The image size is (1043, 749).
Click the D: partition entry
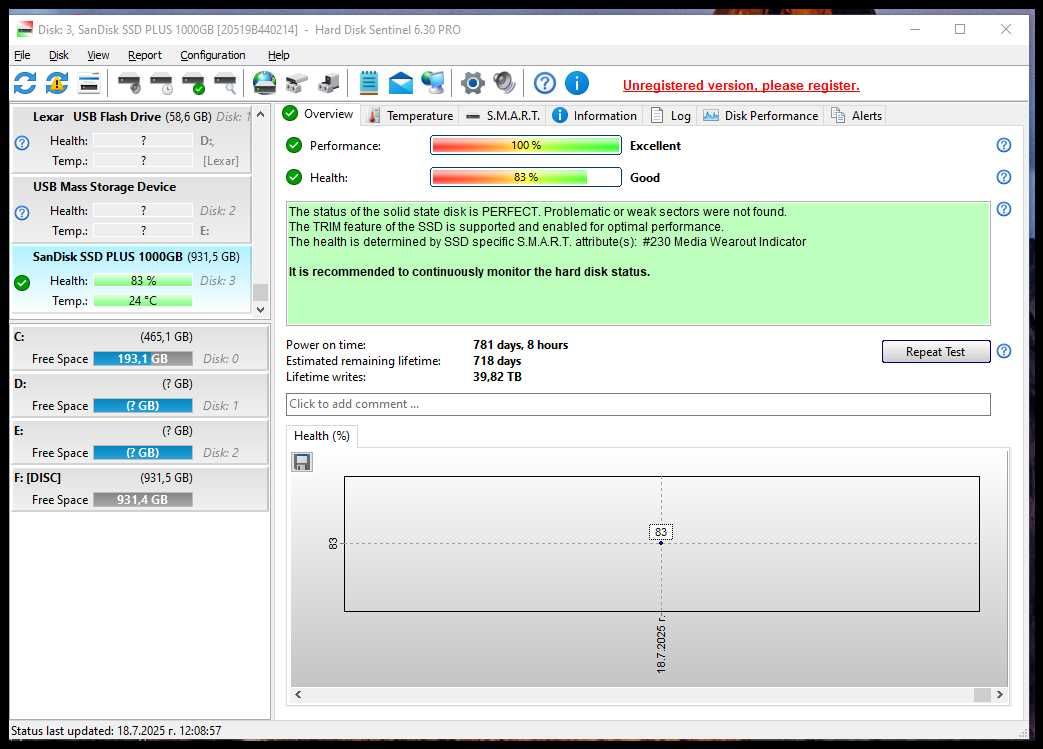140,395
